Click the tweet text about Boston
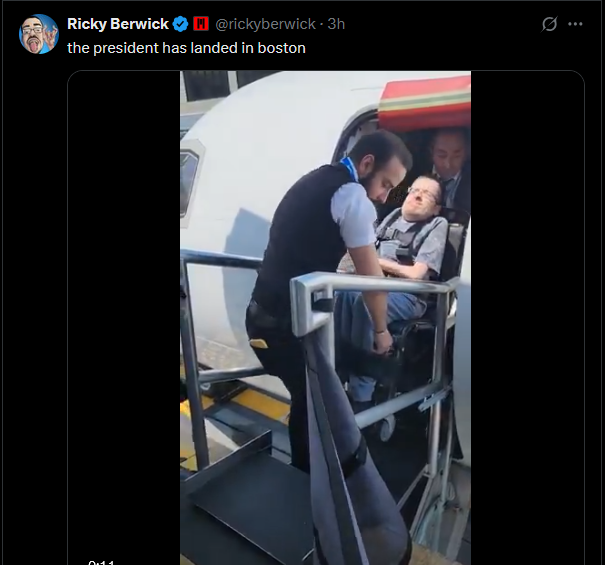 pyautogui.click(x=186, y=48)
